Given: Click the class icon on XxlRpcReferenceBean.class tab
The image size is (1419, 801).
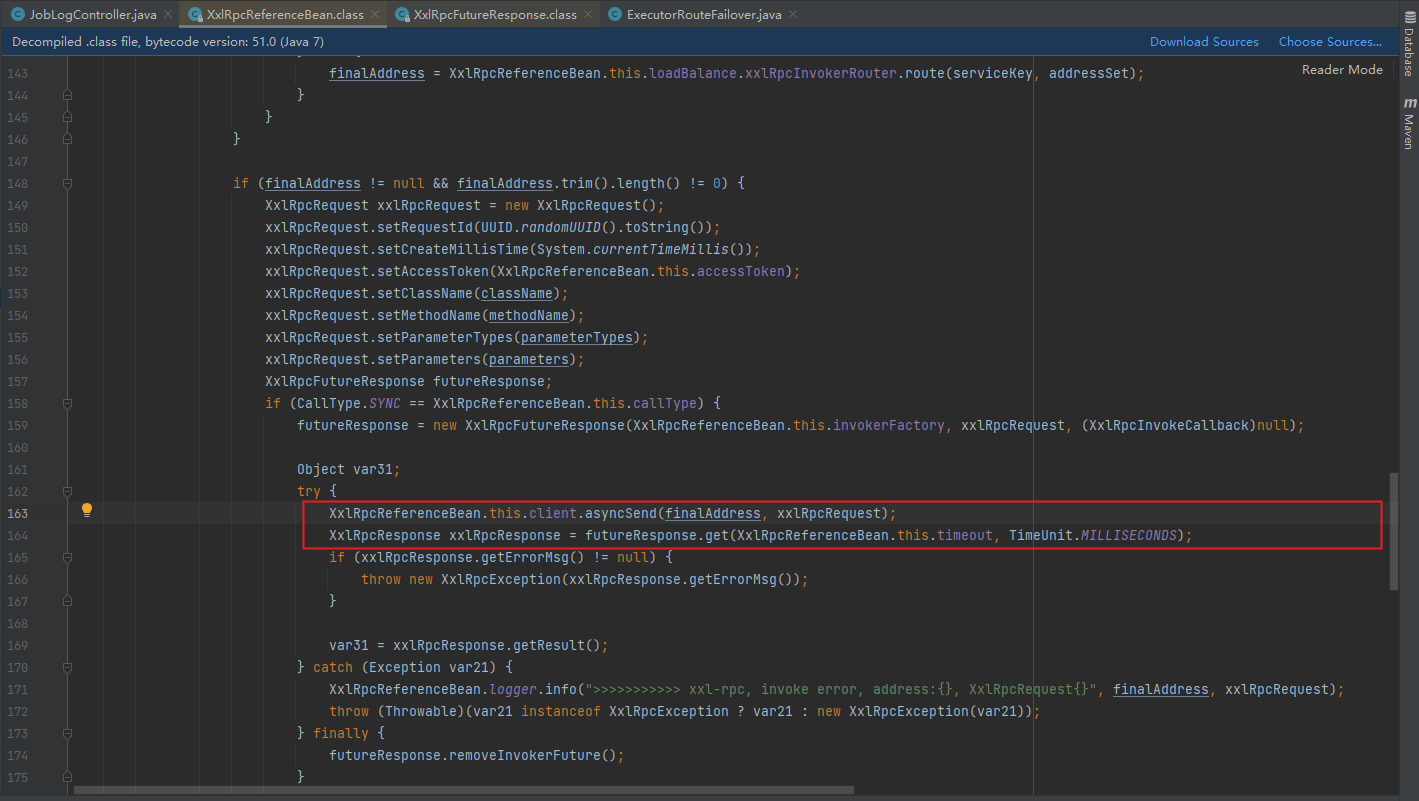Looking at the screenshot, I should click(x=194, y=15).
